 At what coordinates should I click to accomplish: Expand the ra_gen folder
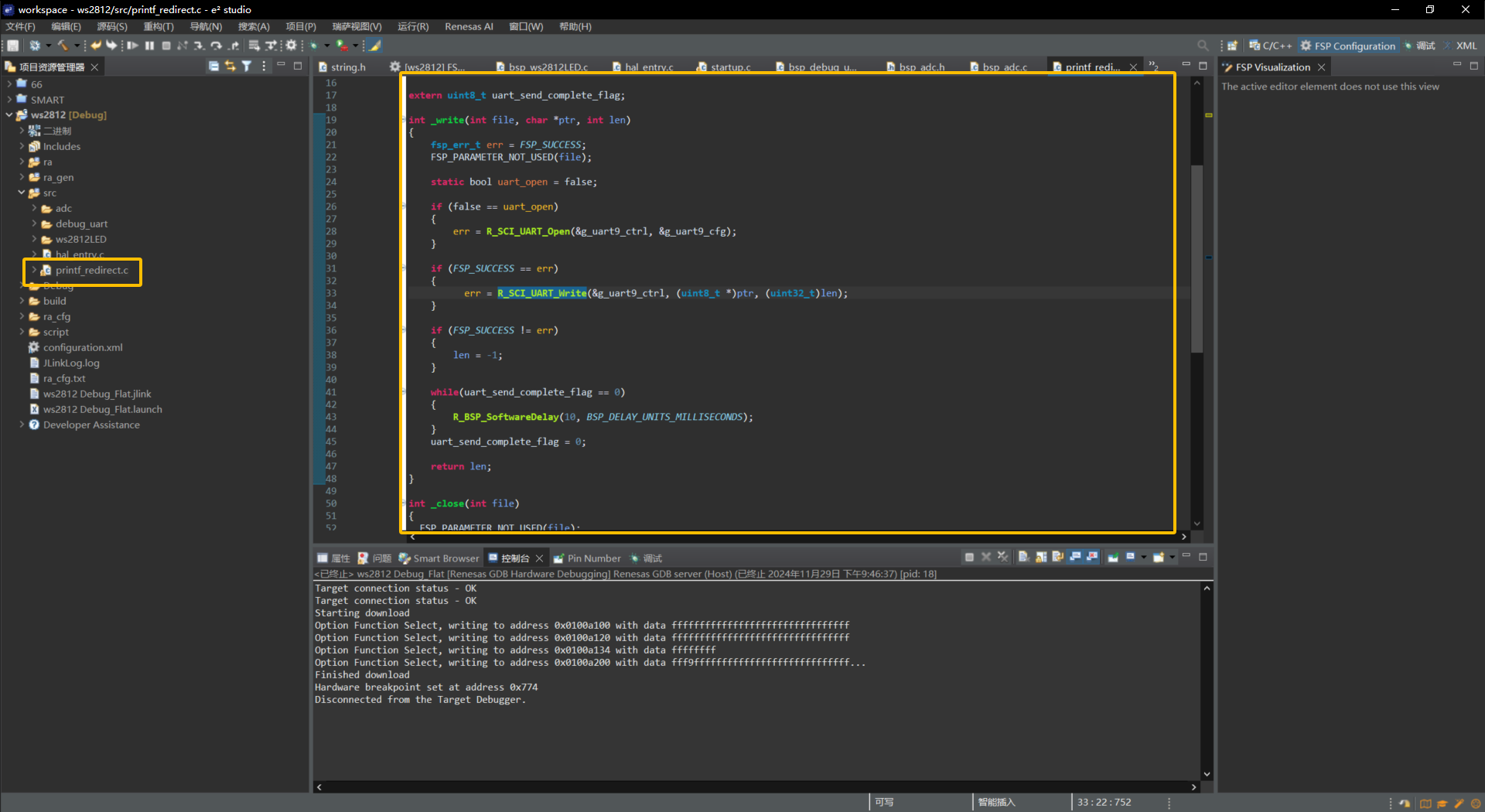[22, 177]
